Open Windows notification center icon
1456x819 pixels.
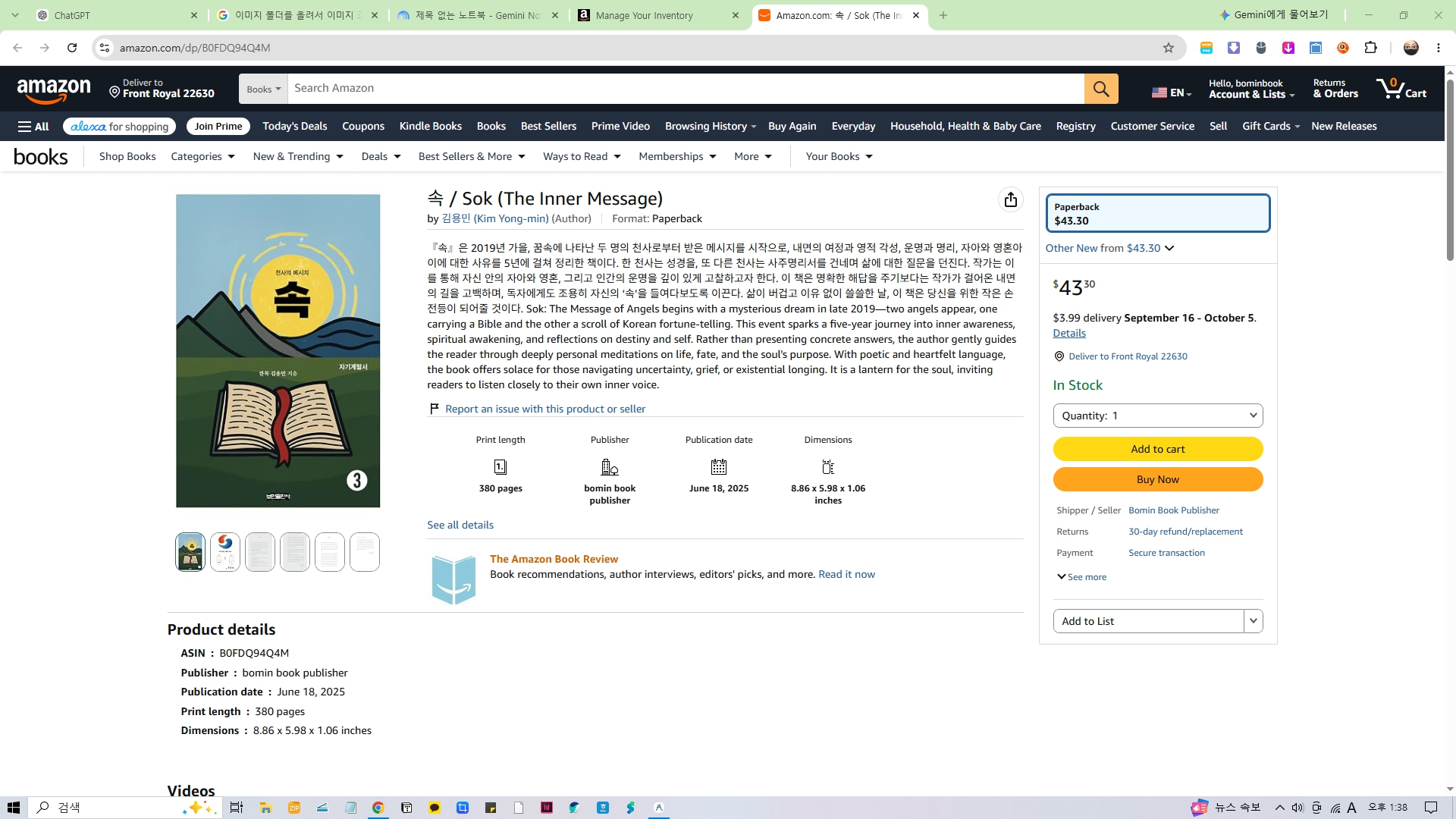coord(1431,808)
